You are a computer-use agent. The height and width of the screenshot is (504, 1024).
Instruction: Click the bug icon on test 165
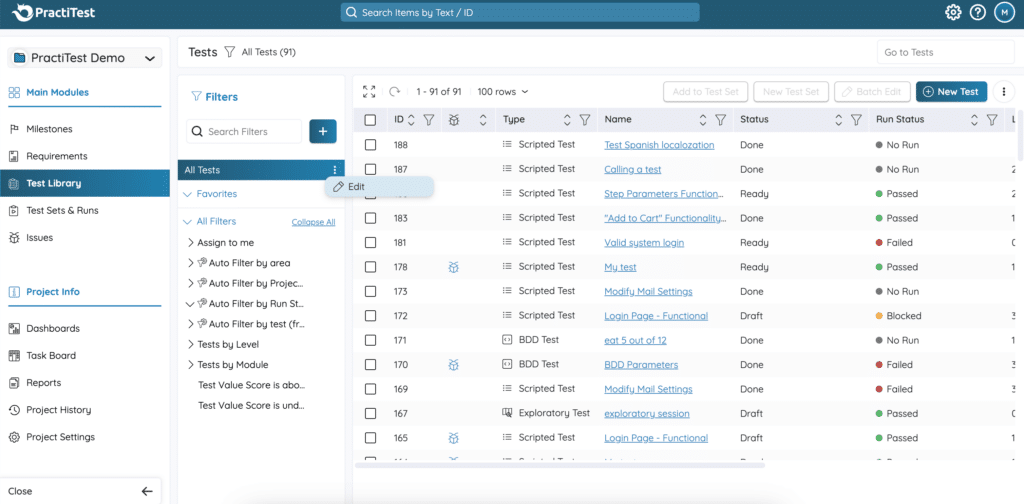point(454,438)
